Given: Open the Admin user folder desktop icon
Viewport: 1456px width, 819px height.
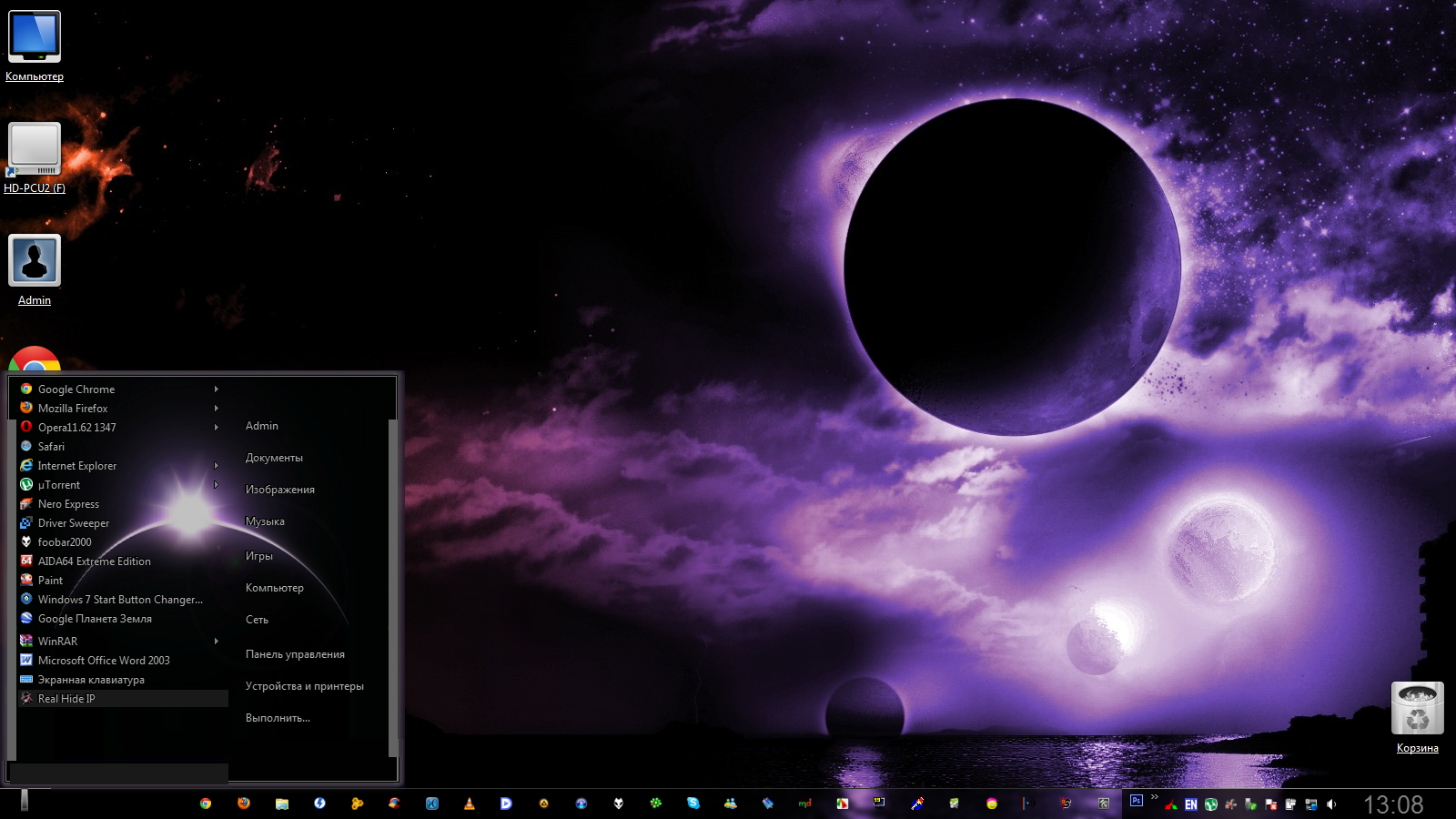Looking at the screenshot, I should pos(35,262).
